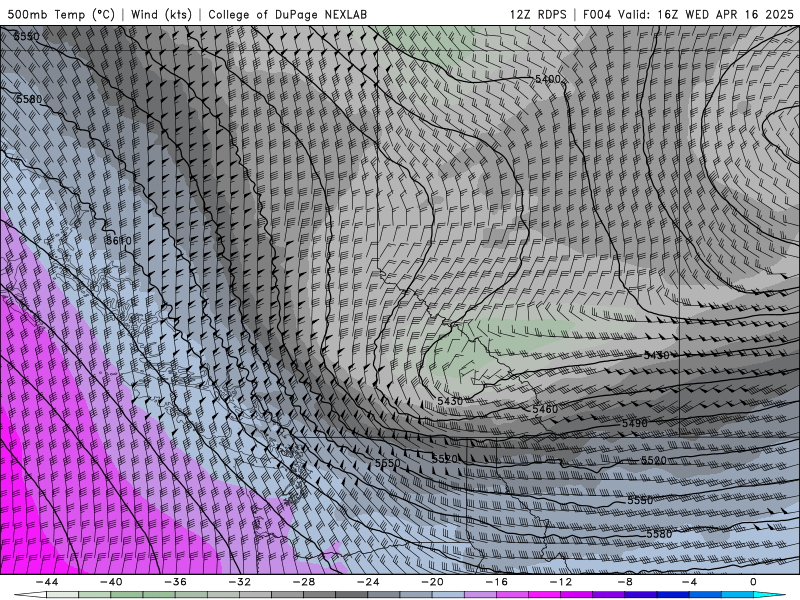
Task: Click the '12Z RDPS' model run label
Action: 538,14
